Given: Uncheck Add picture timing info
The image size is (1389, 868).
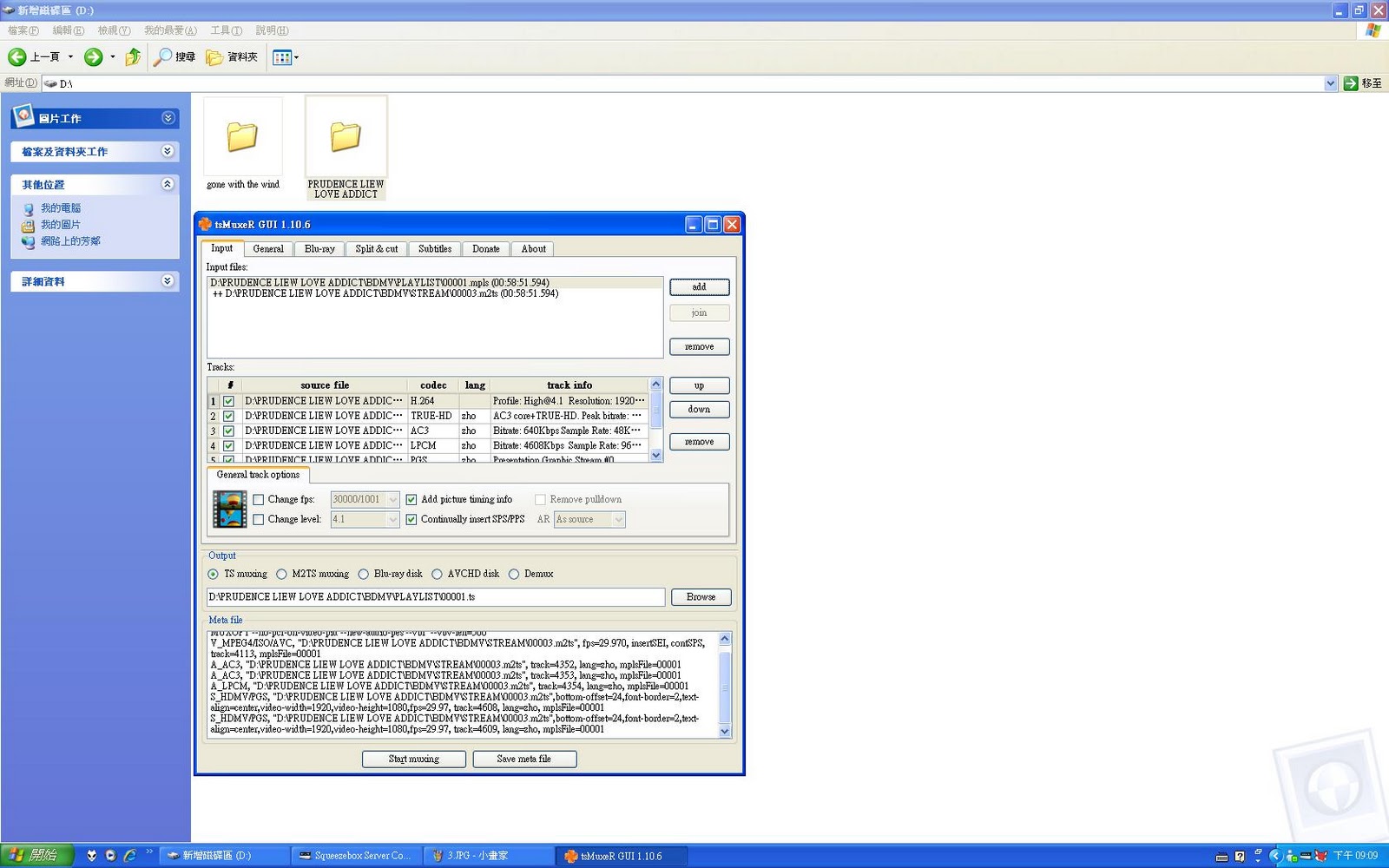Looking at the screenshot, I should (x=411, y=499).
